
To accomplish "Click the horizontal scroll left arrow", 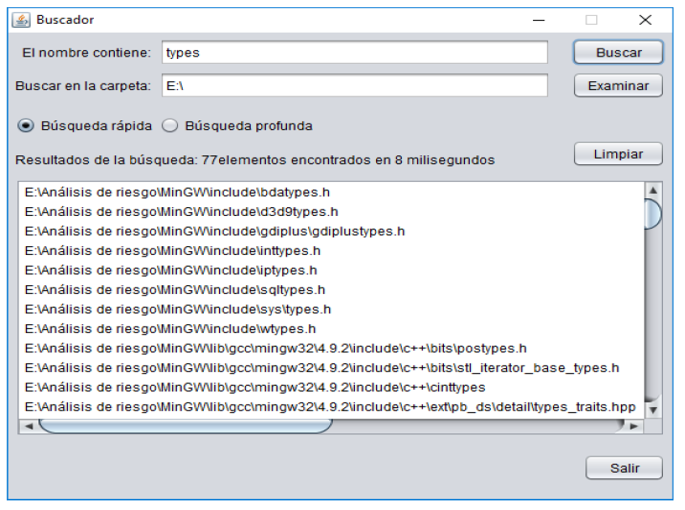I will click(x=27, y=426).
